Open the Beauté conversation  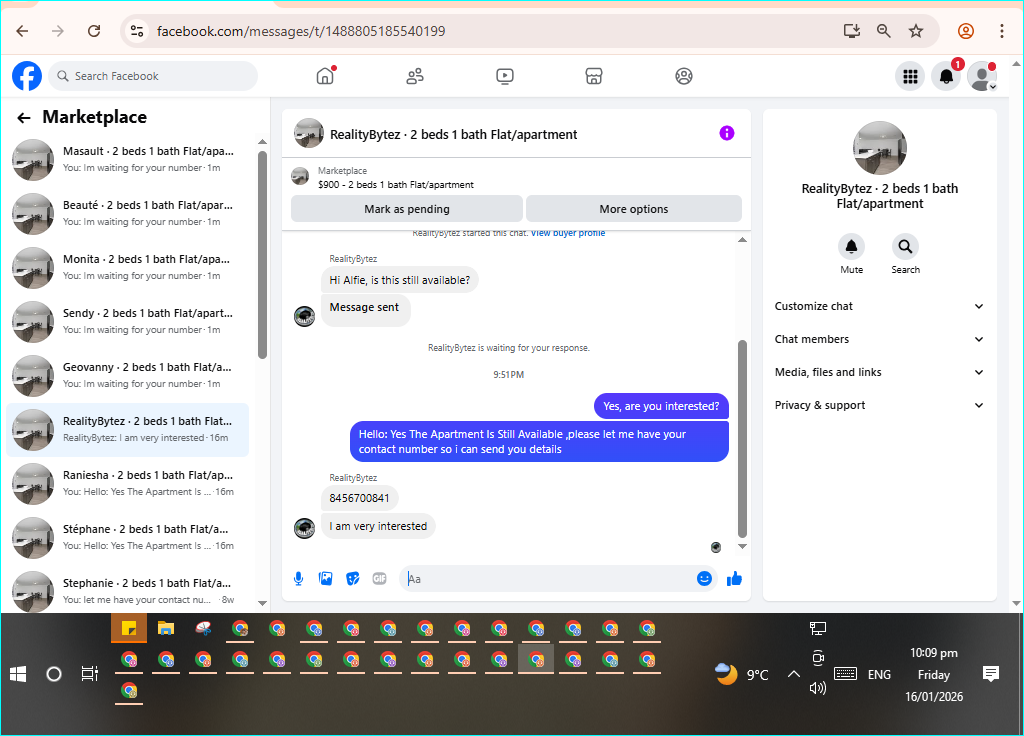127,214
